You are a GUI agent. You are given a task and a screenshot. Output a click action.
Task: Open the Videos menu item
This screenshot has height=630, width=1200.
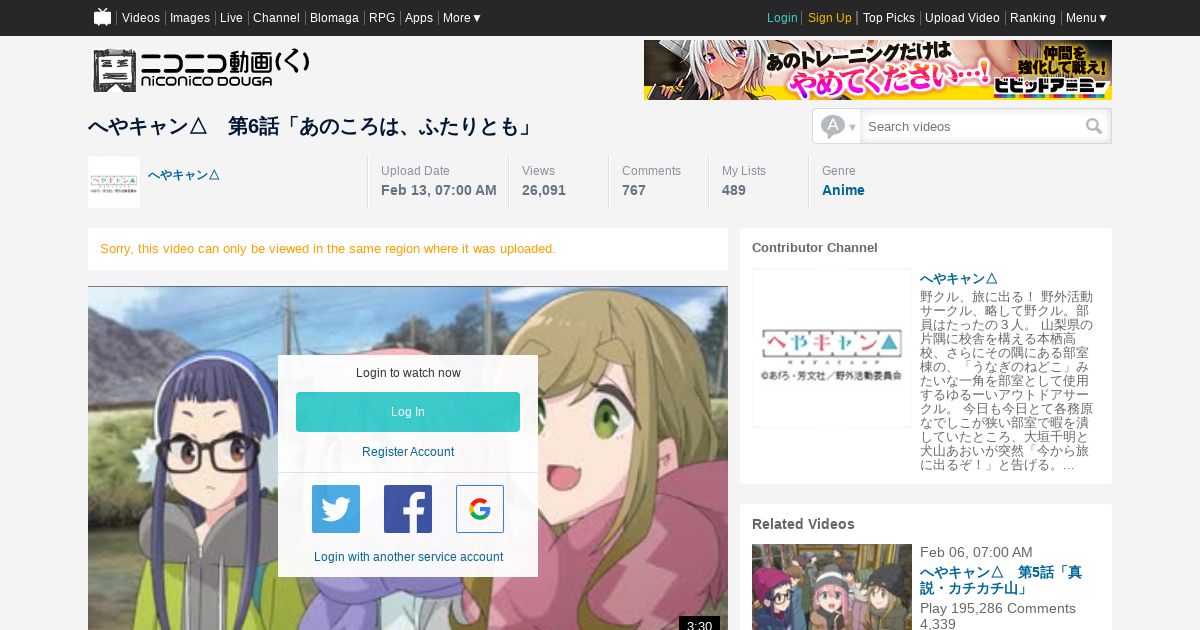click(141, 18)
